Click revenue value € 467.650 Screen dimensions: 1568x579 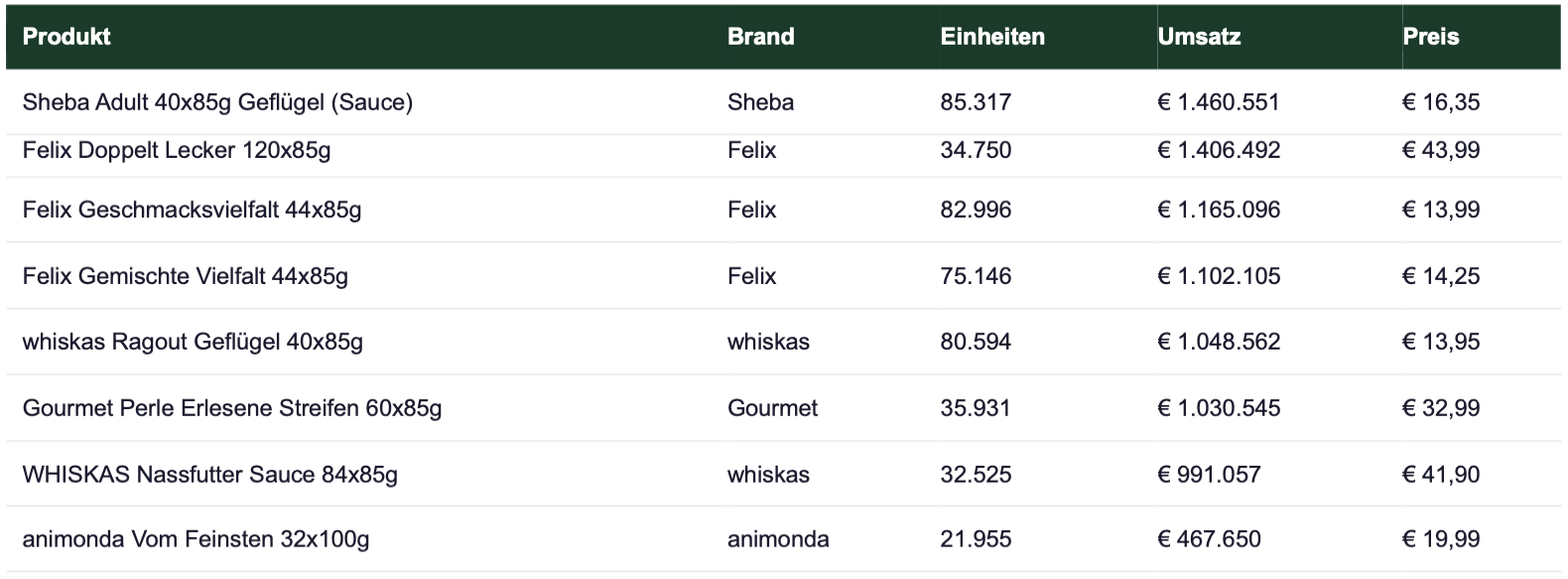1209,540
